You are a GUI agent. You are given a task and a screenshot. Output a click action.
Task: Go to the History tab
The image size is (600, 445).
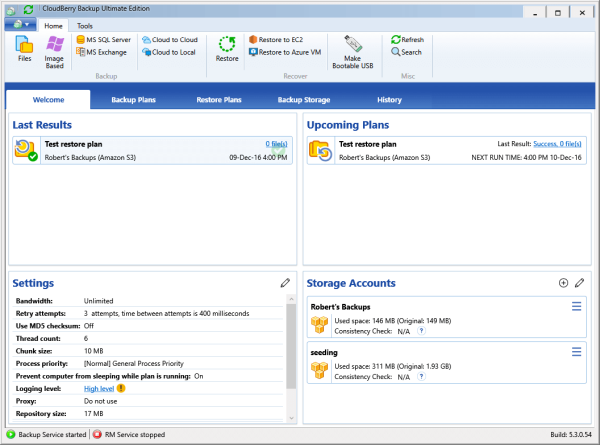(389, 100)
